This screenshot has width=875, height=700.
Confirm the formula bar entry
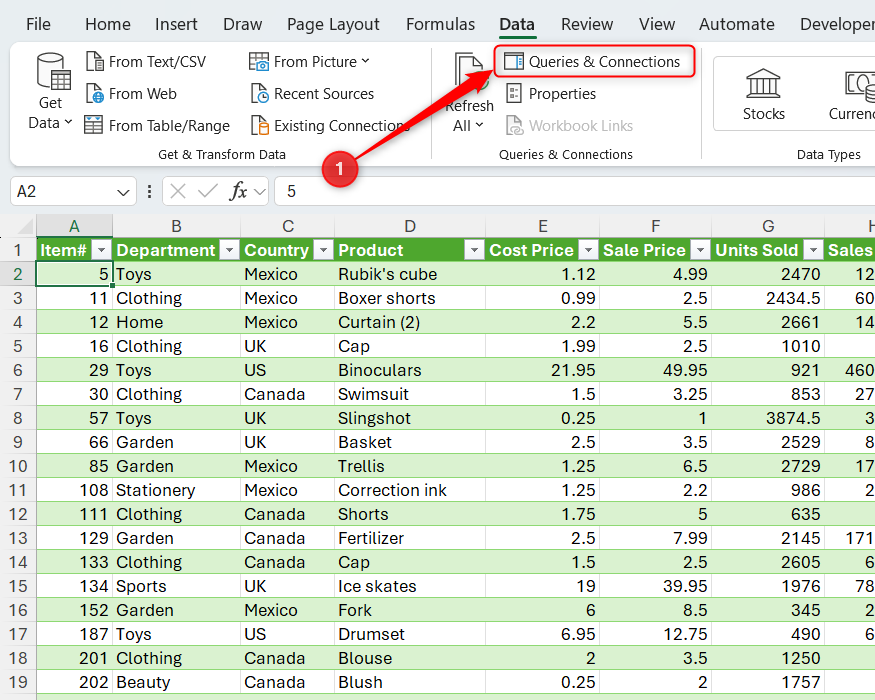(208, 191)
